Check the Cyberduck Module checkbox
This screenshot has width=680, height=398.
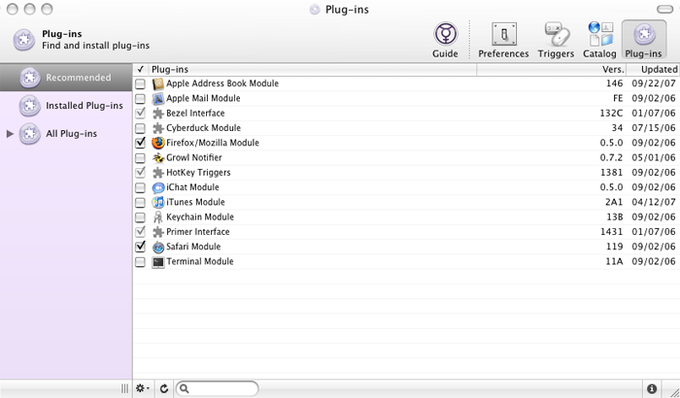(x=140, y=128)
